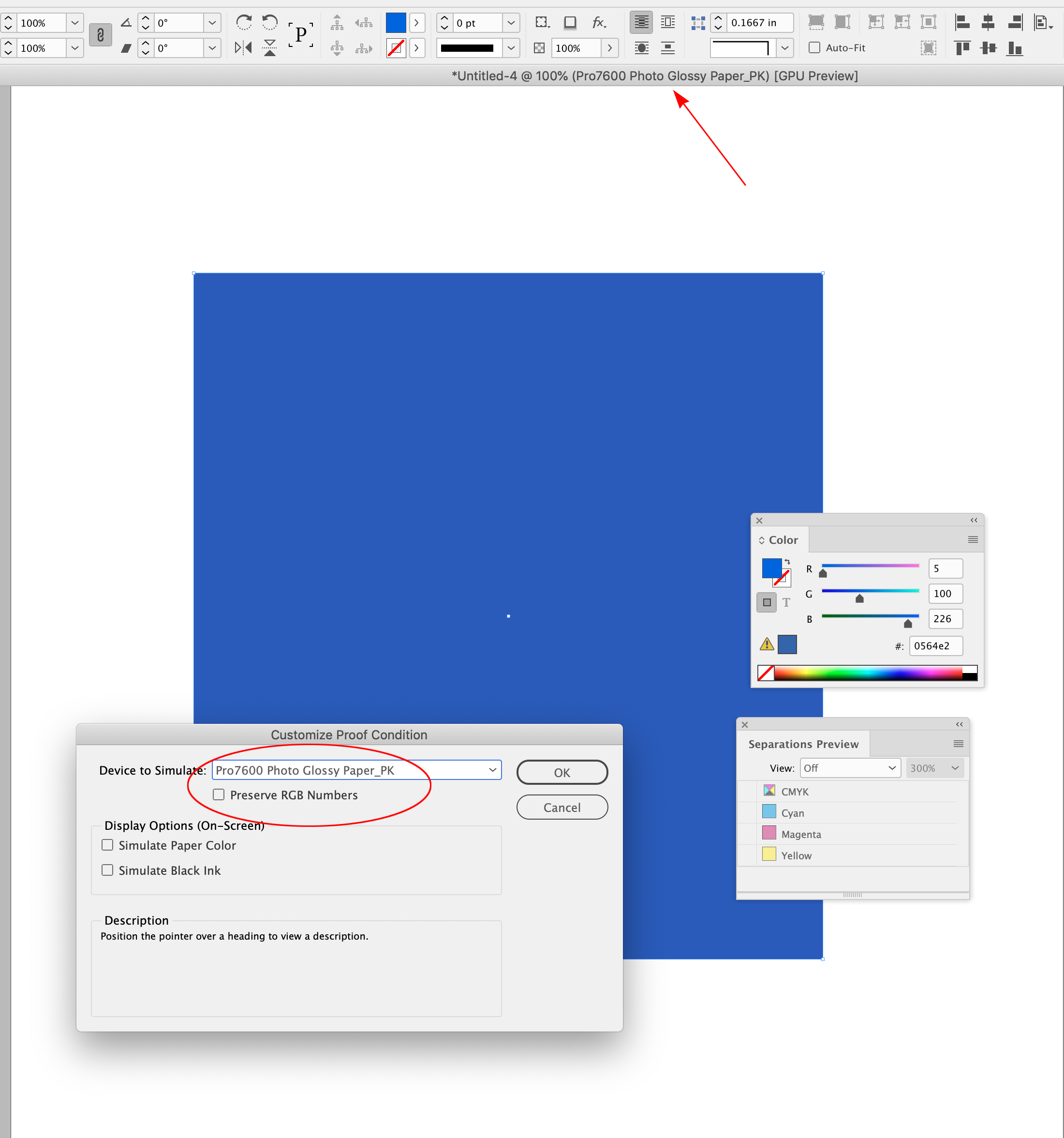The width and height of the screenshot is (1064, 1138).
Task: Click Align Left Edges icon
Action: coord(963,22)
